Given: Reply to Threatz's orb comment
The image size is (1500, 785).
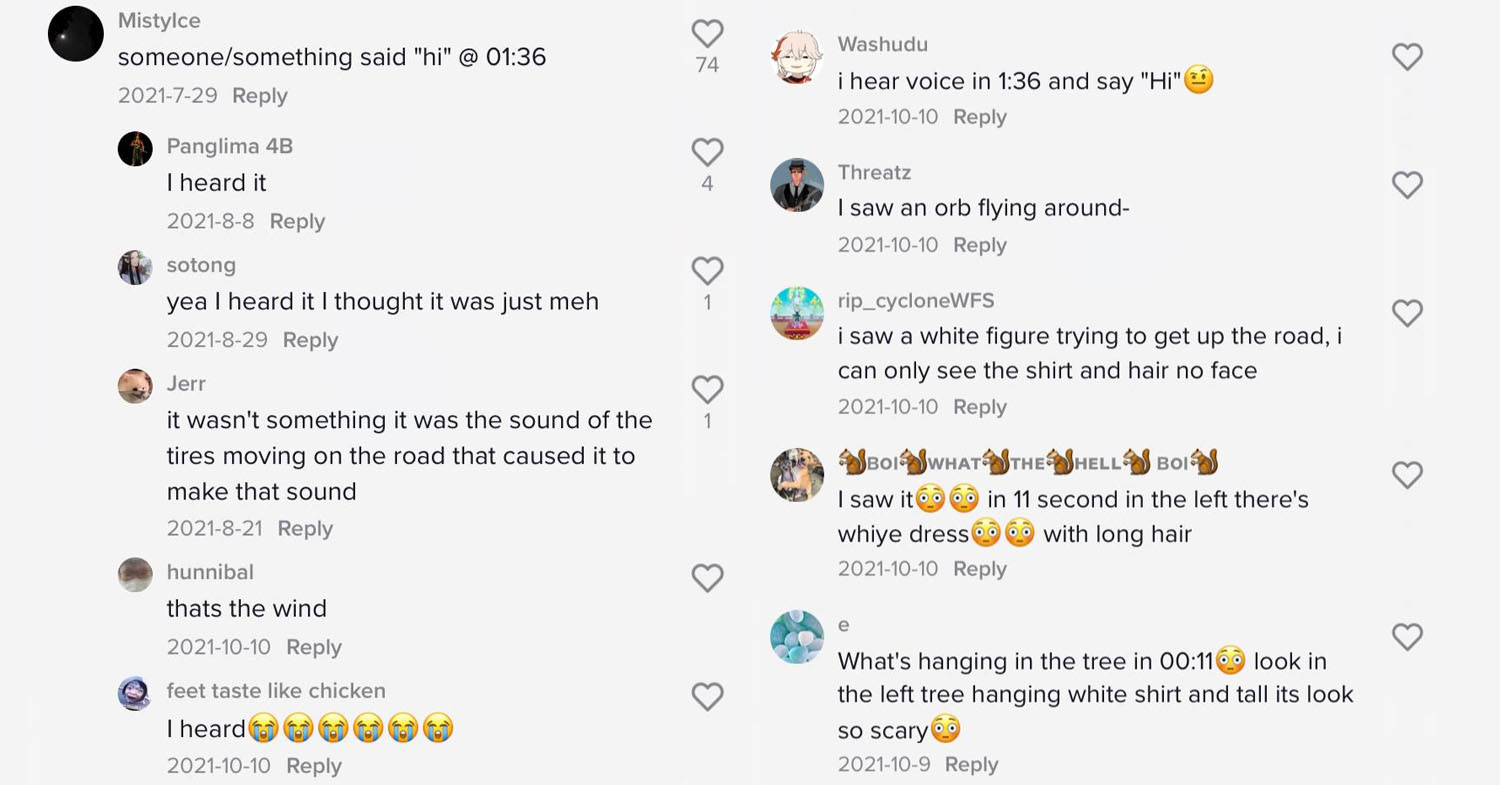Looking at the screenshot, I should coord(980,245).
